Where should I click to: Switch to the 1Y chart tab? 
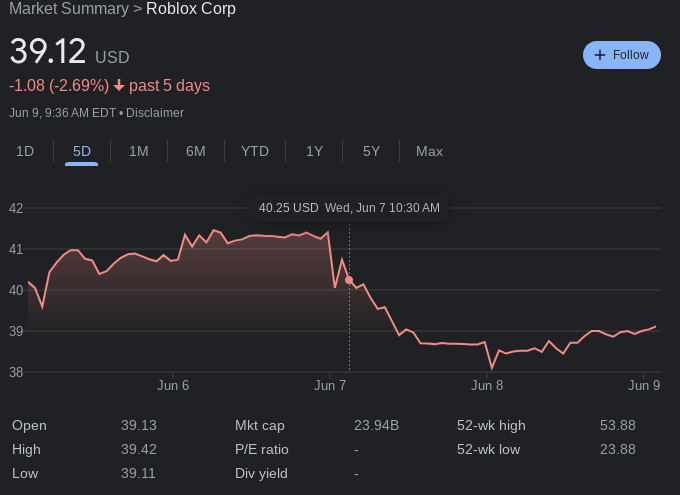point(314,151)
